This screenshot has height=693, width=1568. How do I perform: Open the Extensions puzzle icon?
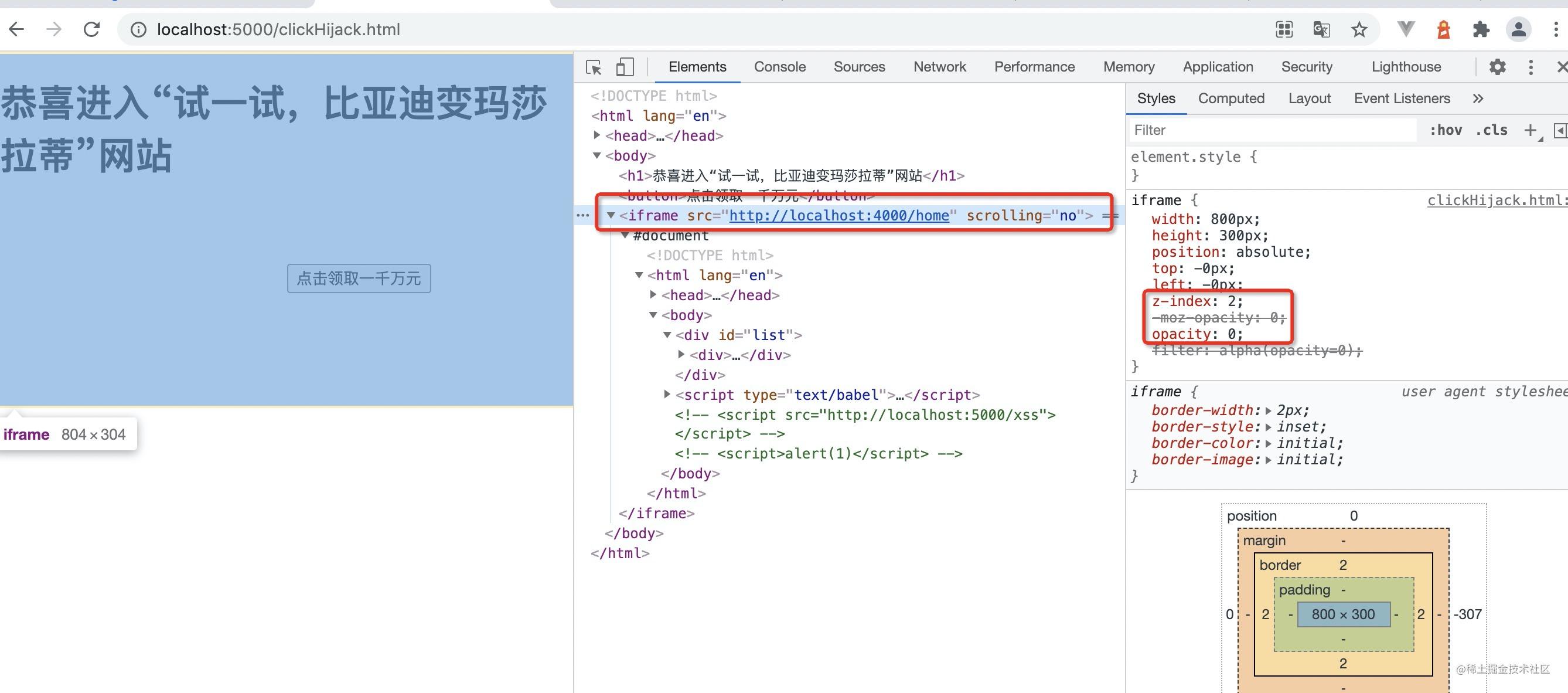[1480, 29]
